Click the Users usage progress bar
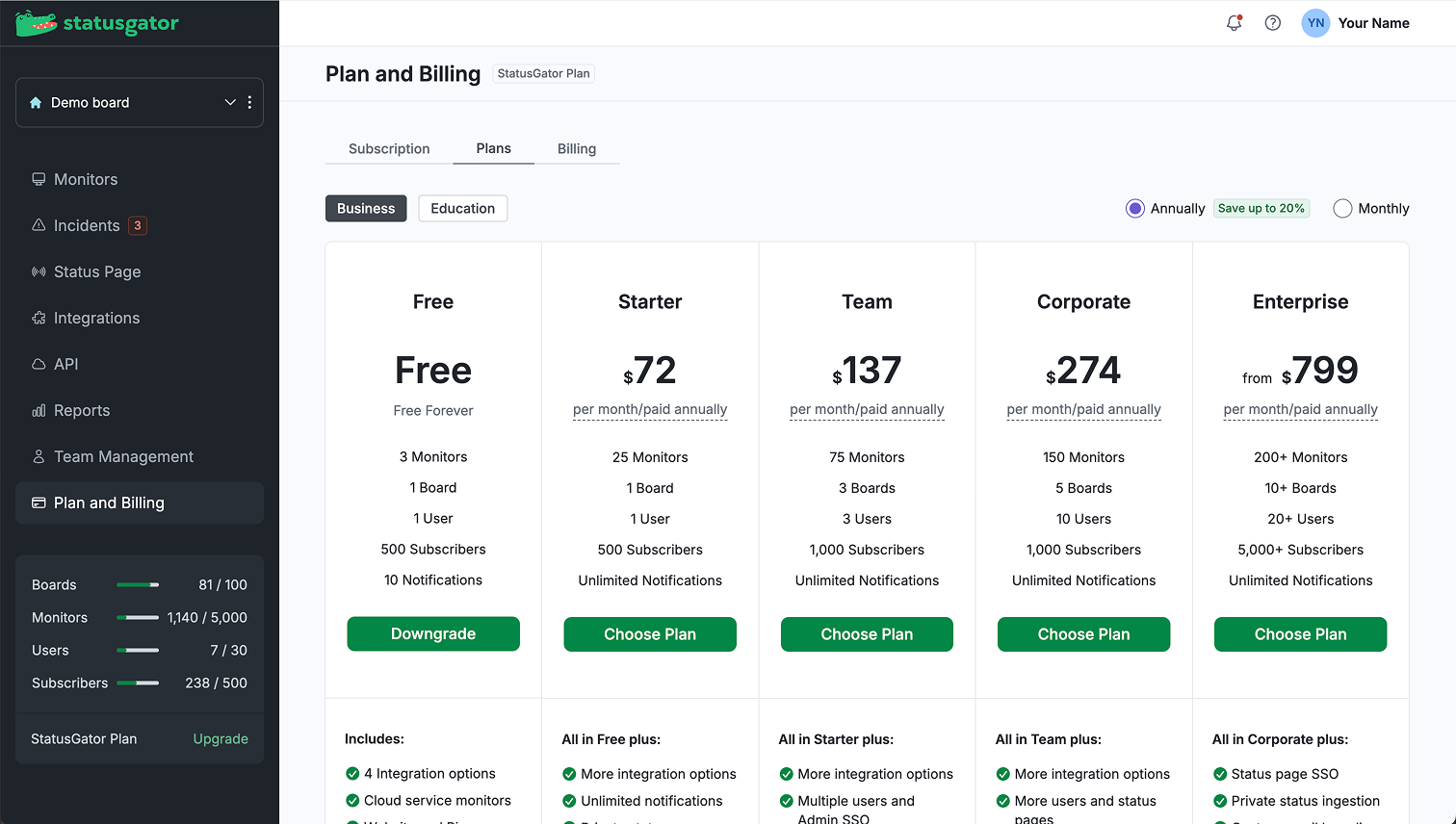The width and height of the screenshot is (1456, 824). point(138,650)
